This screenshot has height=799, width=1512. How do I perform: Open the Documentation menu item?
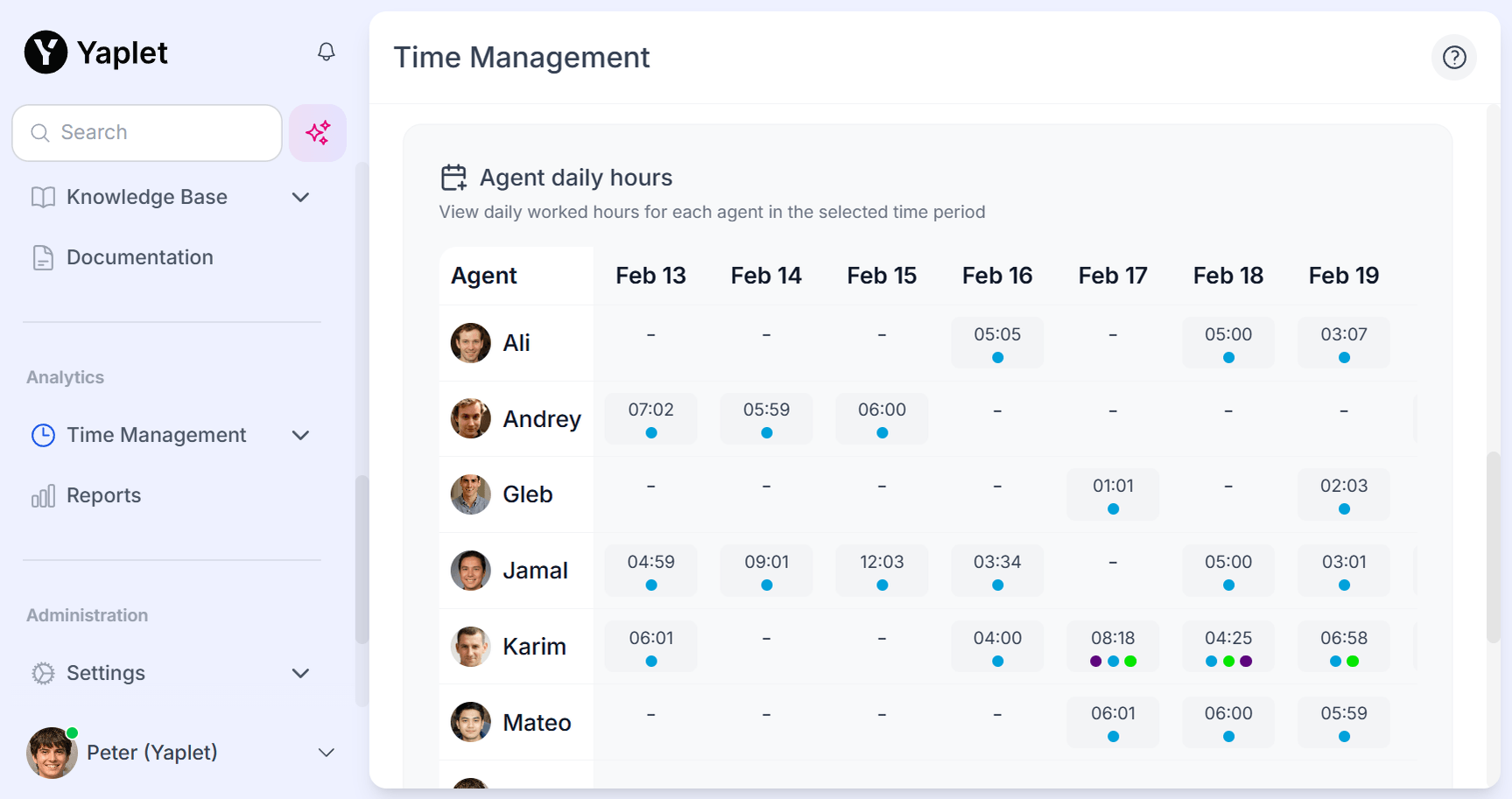140,257
